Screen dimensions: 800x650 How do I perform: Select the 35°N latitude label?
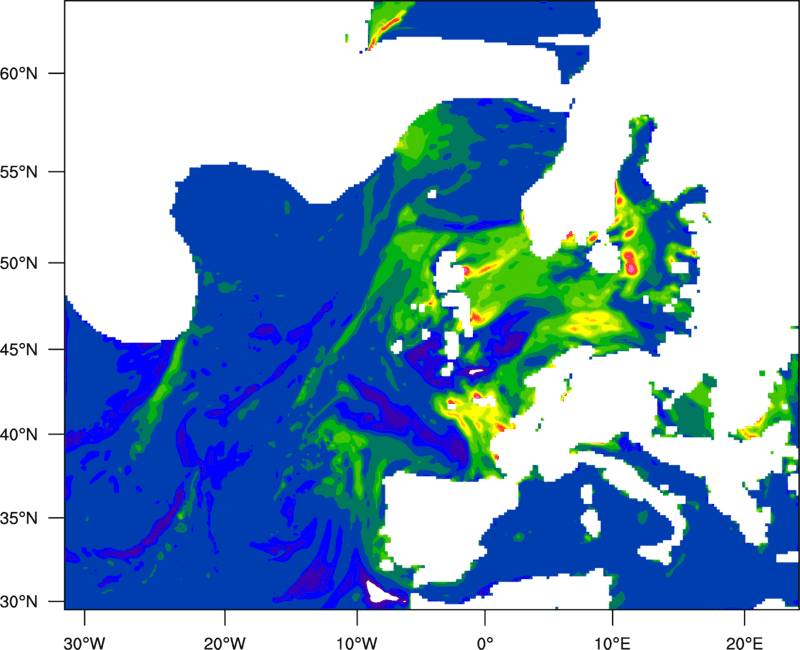19,518
